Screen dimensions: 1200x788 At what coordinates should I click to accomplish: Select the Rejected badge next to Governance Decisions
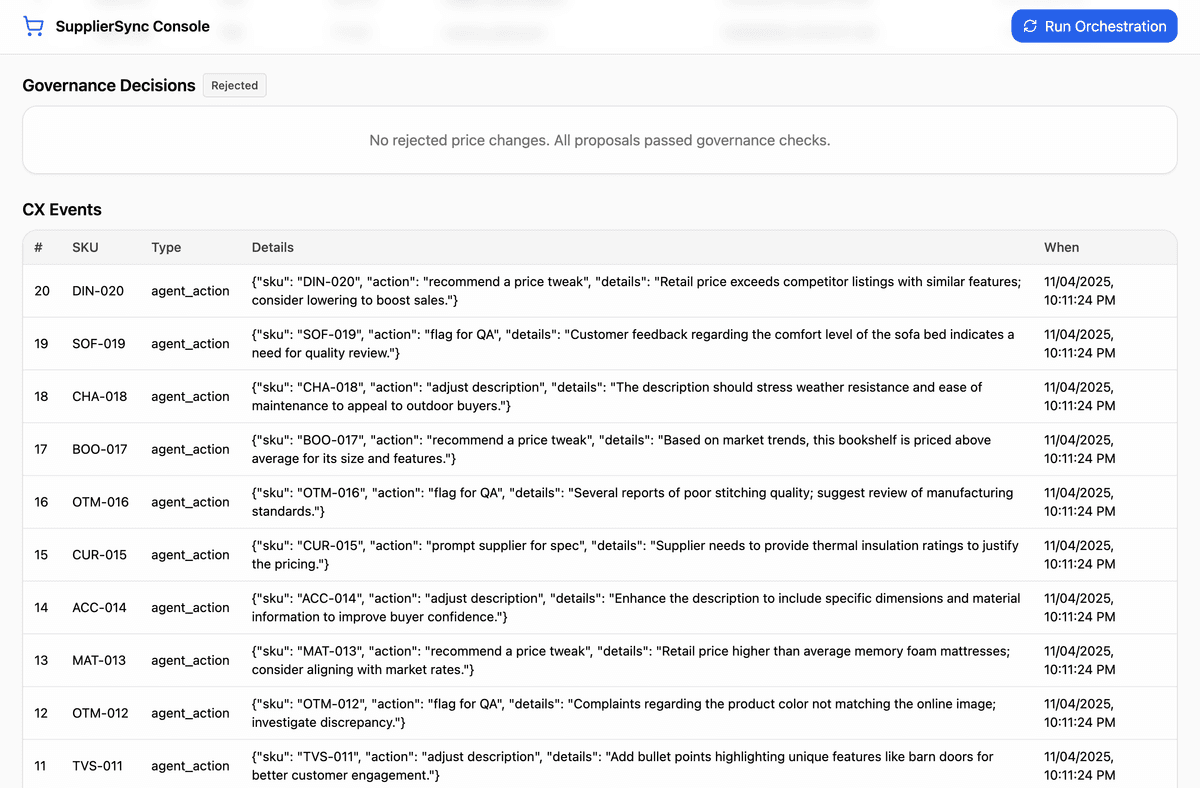tap(234, 85)
